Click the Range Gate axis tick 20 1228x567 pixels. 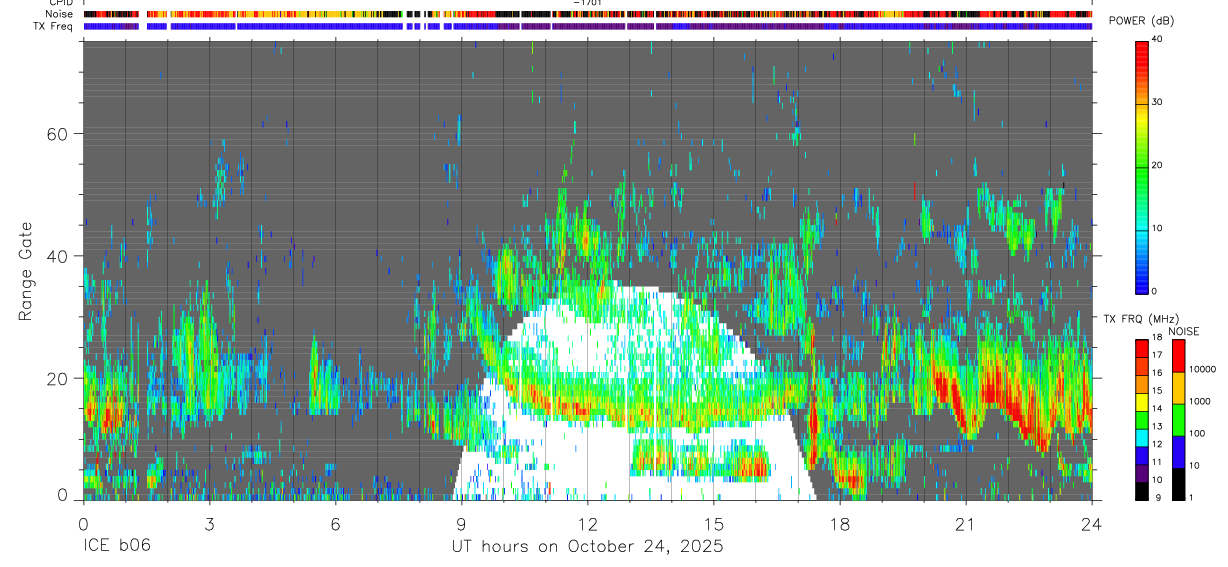59,378
